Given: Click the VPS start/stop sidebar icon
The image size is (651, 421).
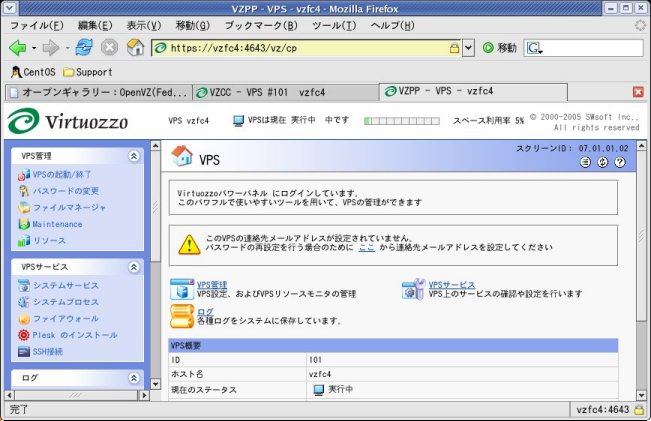Looking at the screenshot, I should pyautogui.click(x=24, y=175).
